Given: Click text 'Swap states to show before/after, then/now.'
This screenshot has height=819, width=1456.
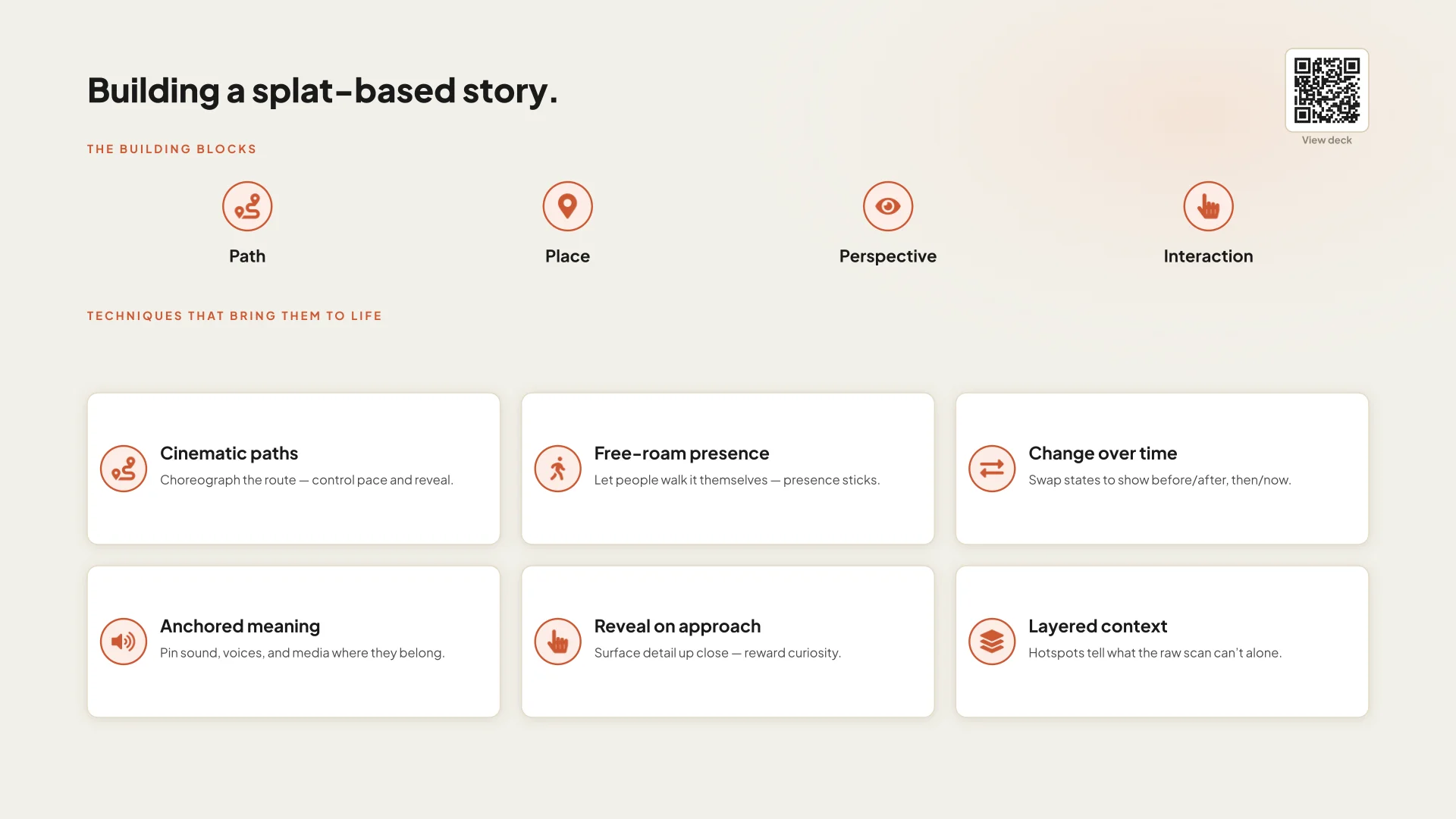Looking at the screenshot, I should click(x=1159, y=480).
